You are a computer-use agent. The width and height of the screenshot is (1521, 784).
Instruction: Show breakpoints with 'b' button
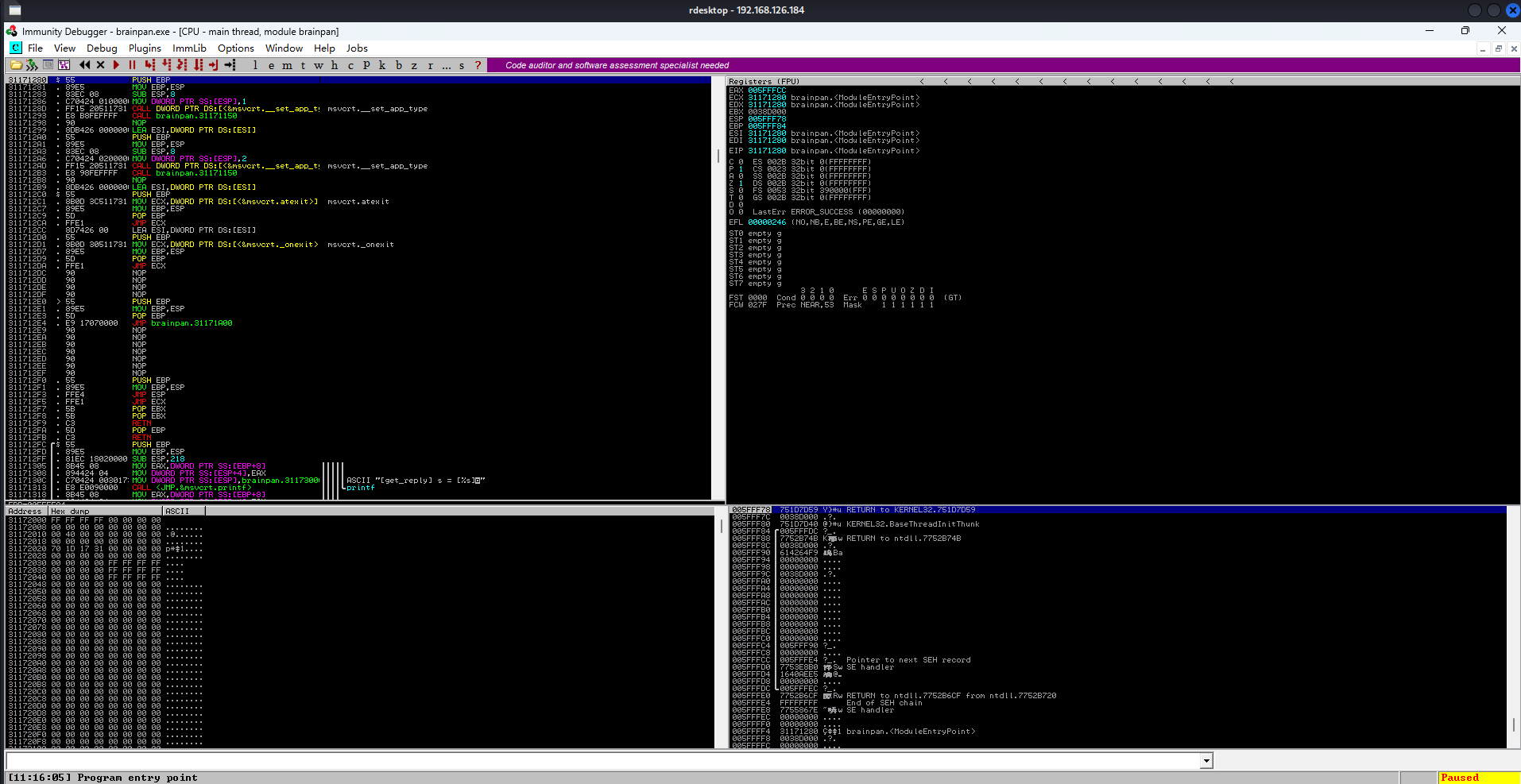(398, 65)
